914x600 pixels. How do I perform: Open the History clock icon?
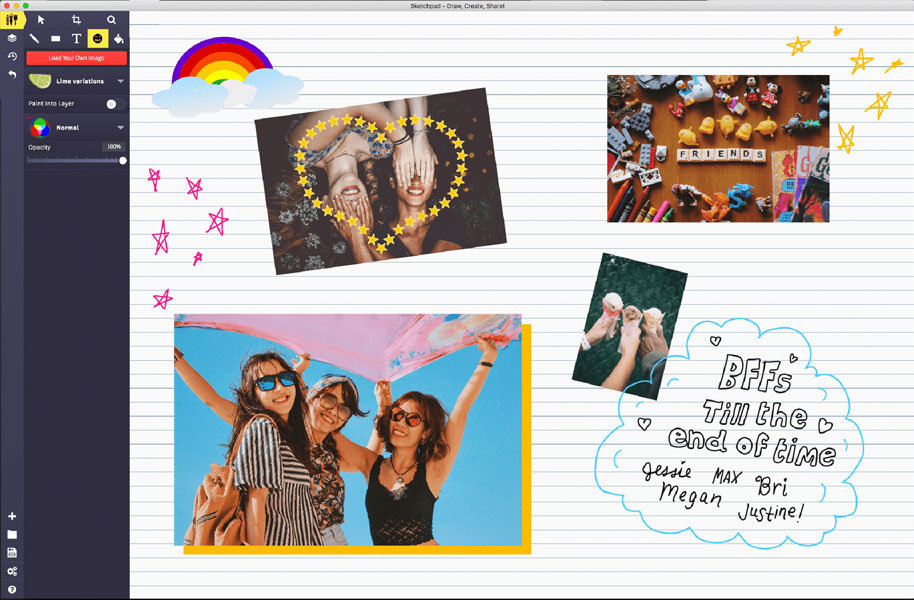click(12, 56)
